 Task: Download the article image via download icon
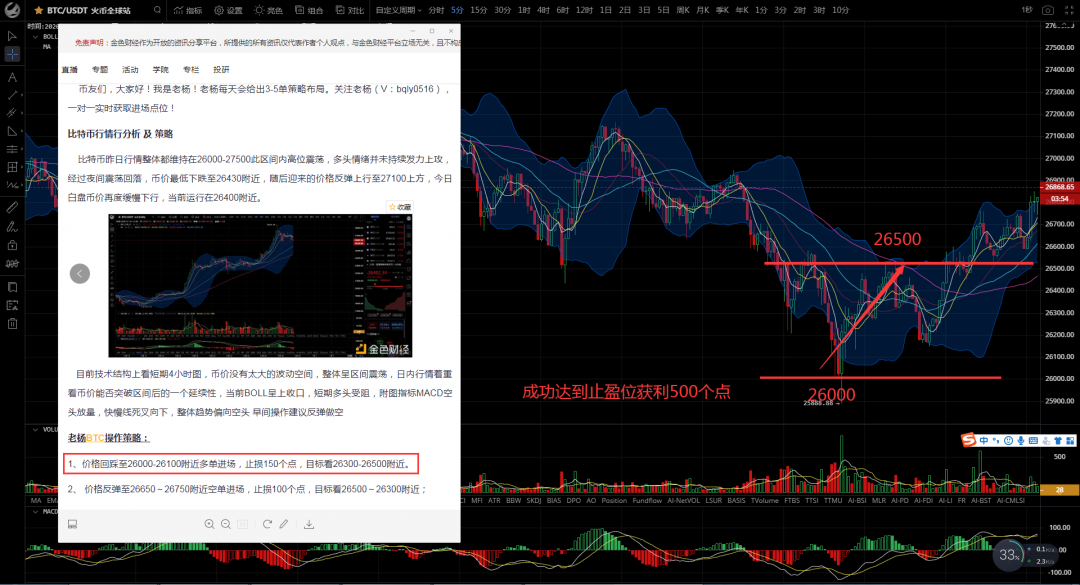(x=309, y=523)
